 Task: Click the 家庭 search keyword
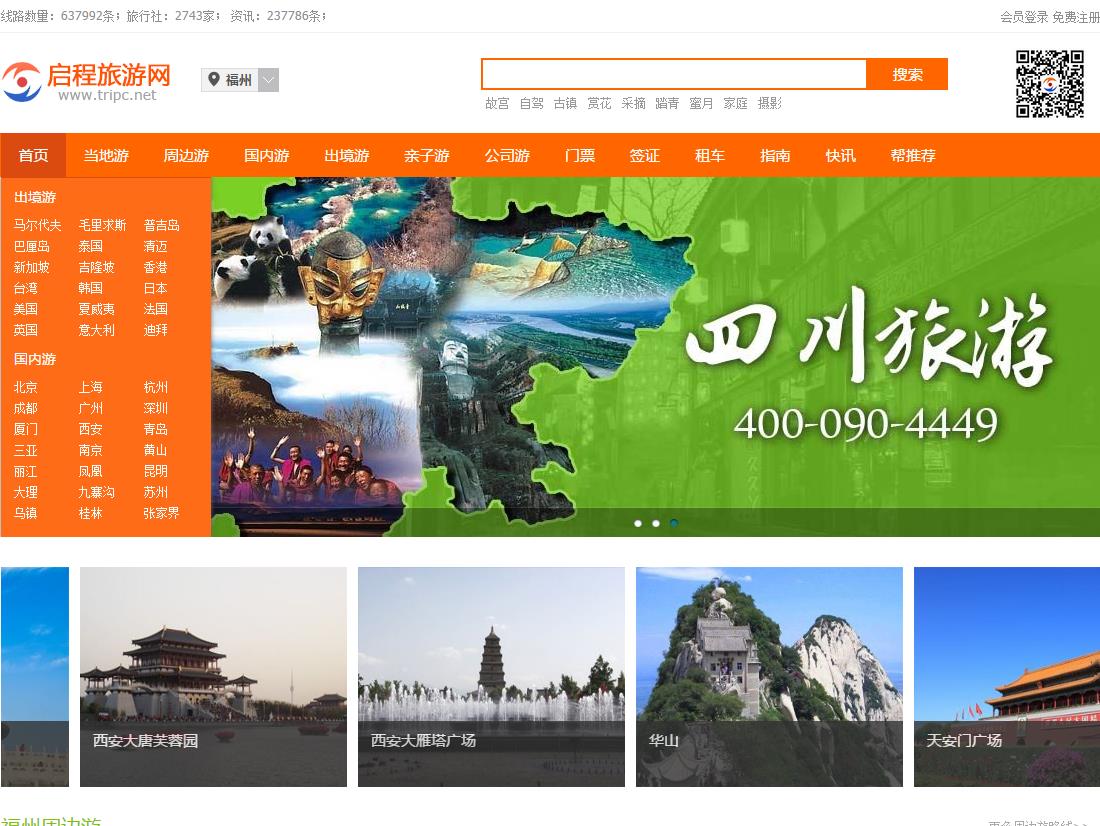[735, 104]
